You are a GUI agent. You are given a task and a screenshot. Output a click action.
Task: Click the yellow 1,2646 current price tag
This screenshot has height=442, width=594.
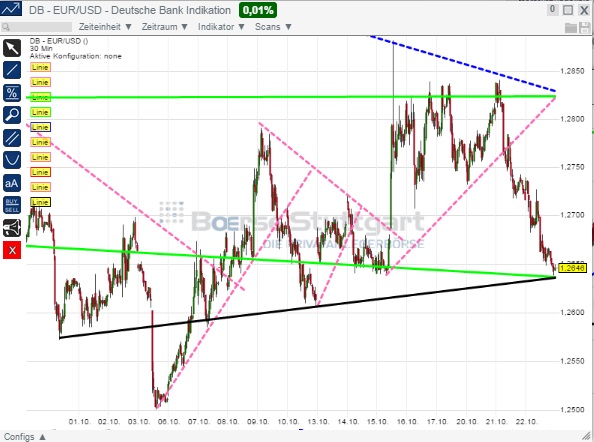pyautogui.click(x=572, y=268)
